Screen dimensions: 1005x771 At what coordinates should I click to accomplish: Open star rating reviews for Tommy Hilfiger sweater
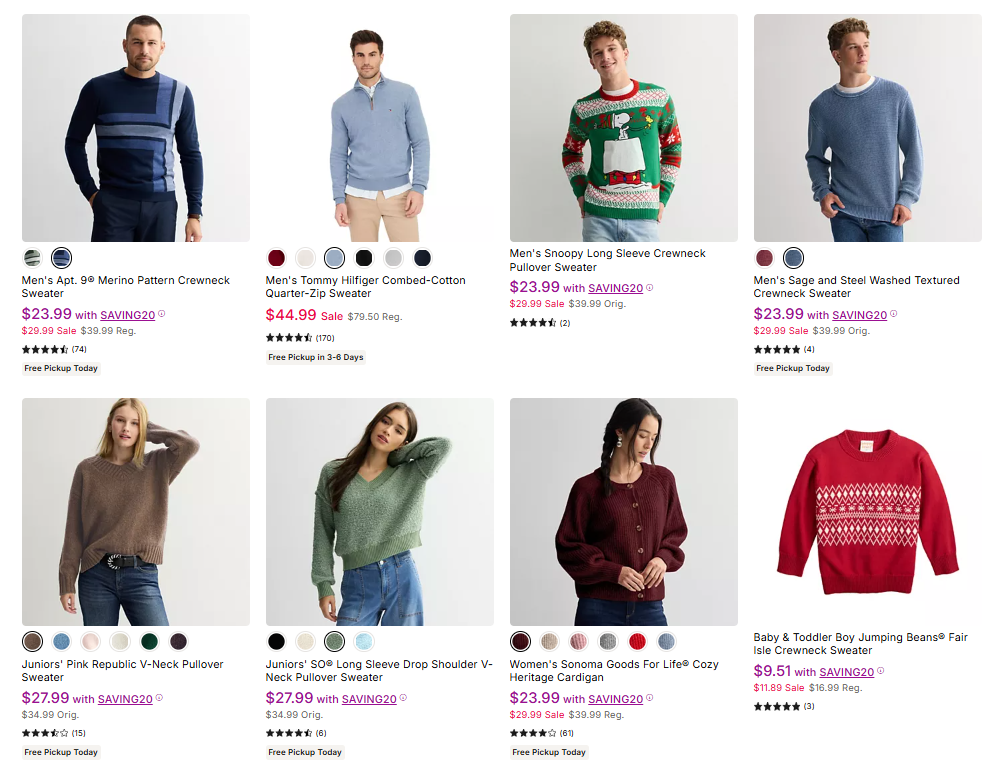coord(289,338)
